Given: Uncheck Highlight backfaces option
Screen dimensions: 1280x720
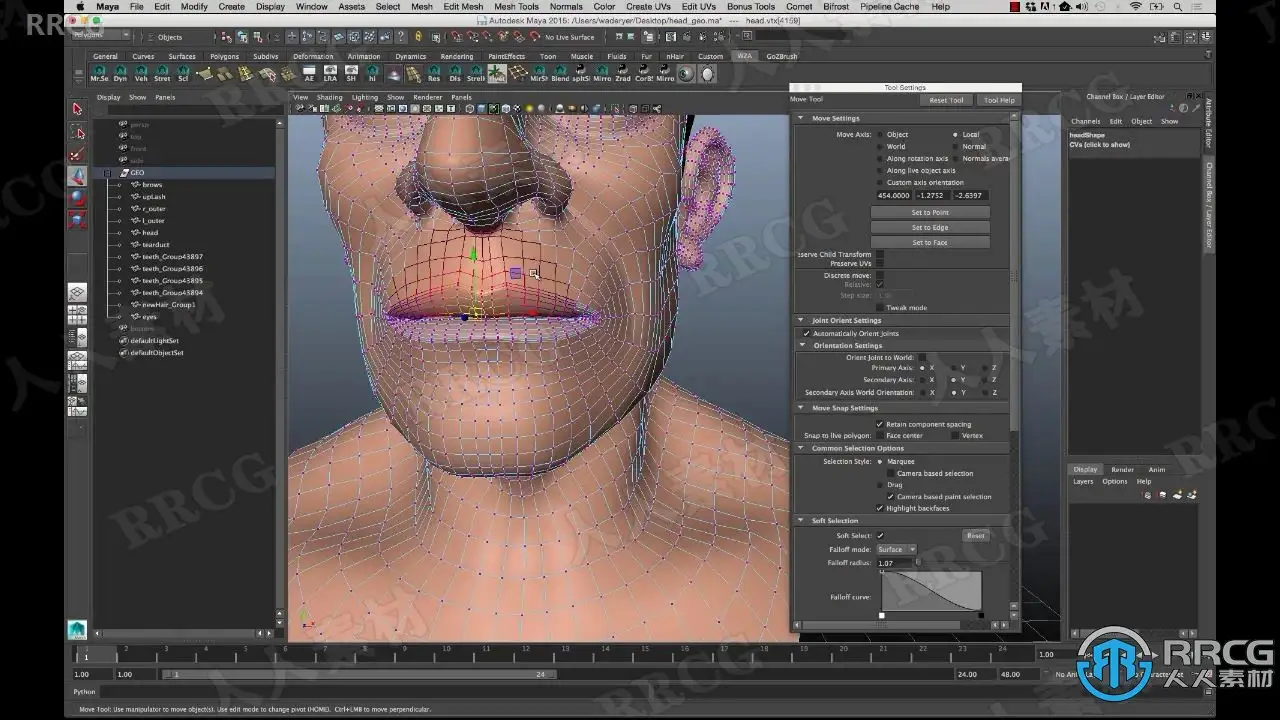Looking at the screenshot, I should (880, 508).
